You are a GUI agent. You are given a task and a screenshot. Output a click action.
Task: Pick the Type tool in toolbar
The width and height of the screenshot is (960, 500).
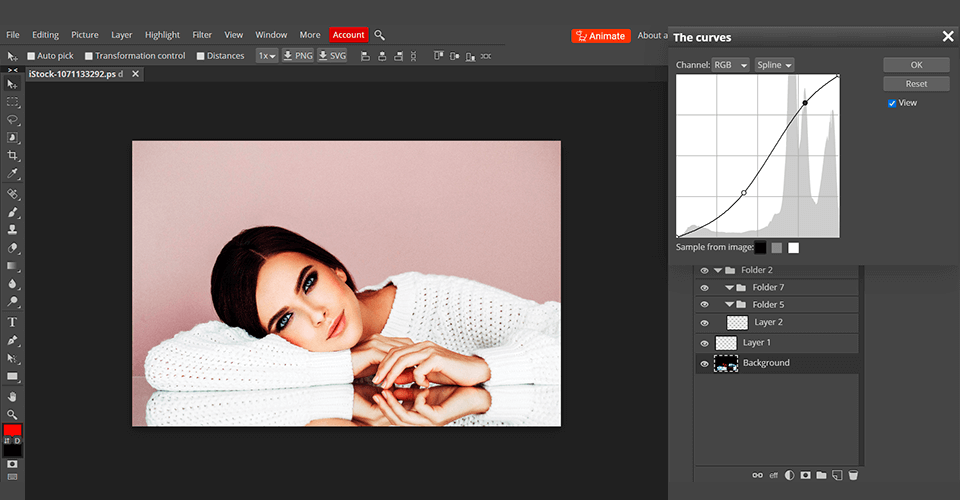(x=13, y=322)
